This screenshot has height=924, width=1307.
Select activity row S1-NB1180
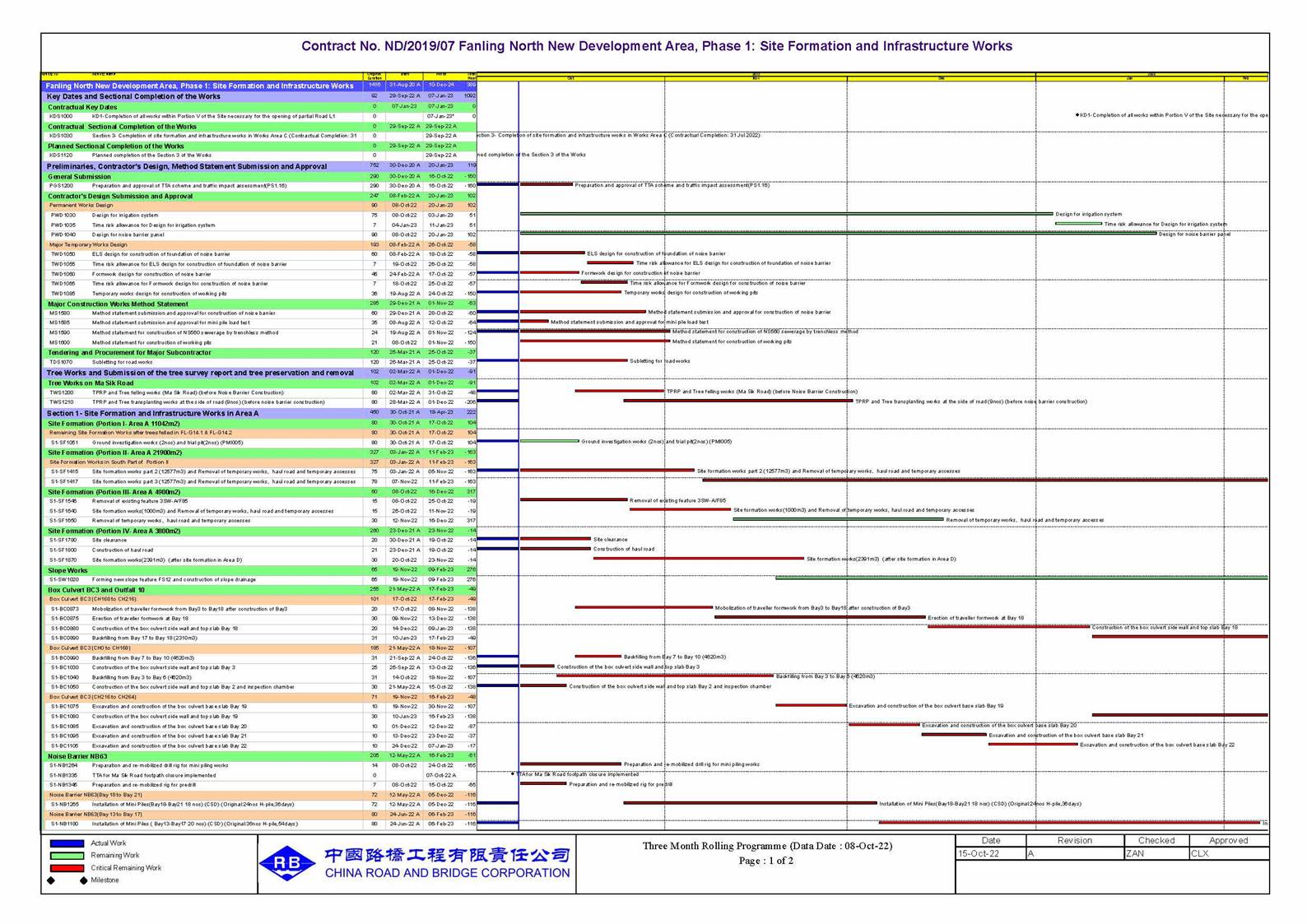click(x=259, y=824)
